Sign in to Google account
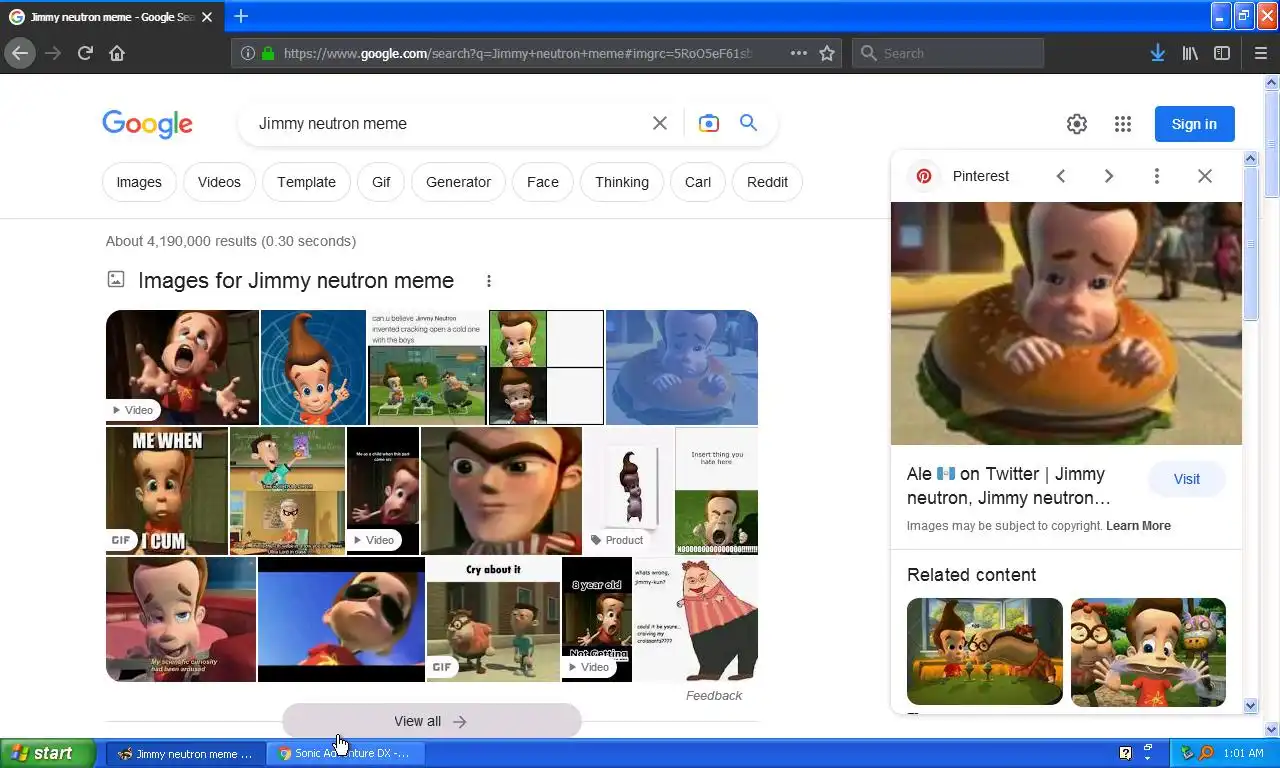1280x768 pixels. point(1194,124)
